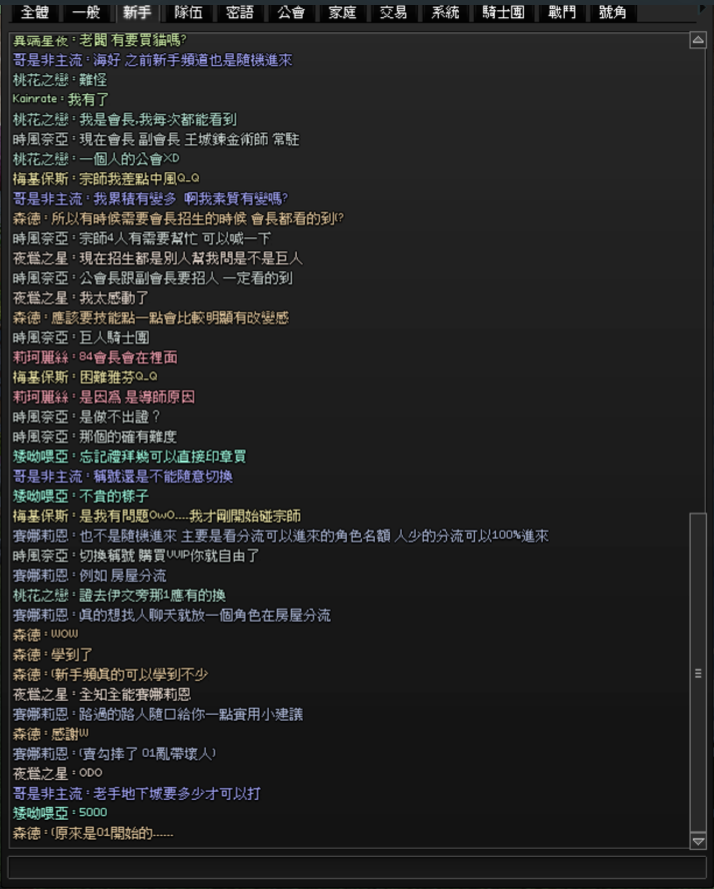Click the empty scrollbar track above the thumb

pyautogui.click(x=698, y=281)
